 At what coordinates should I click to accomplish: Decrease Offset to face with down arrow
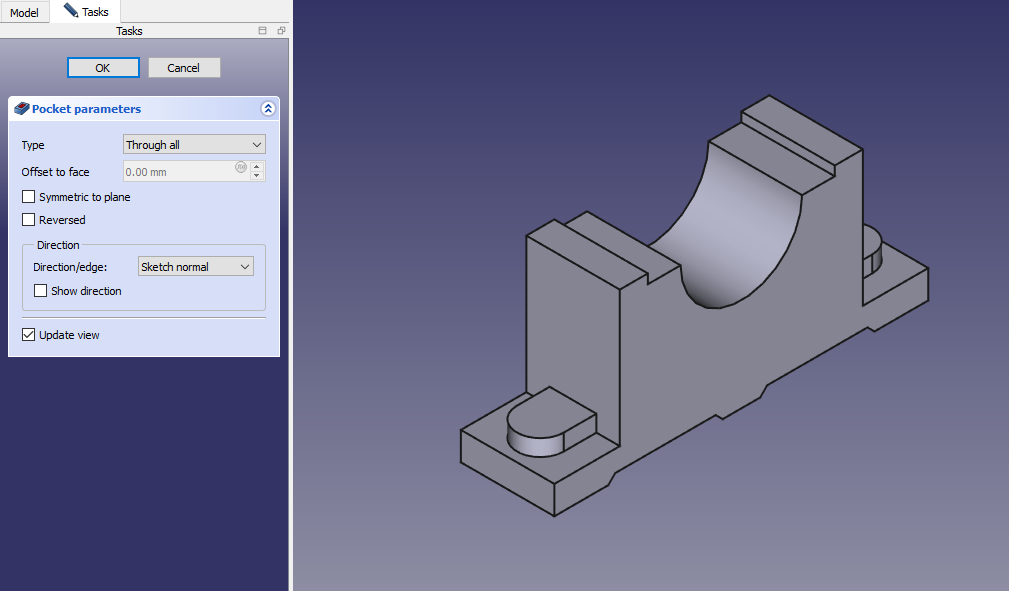click(x=257, y=176)
